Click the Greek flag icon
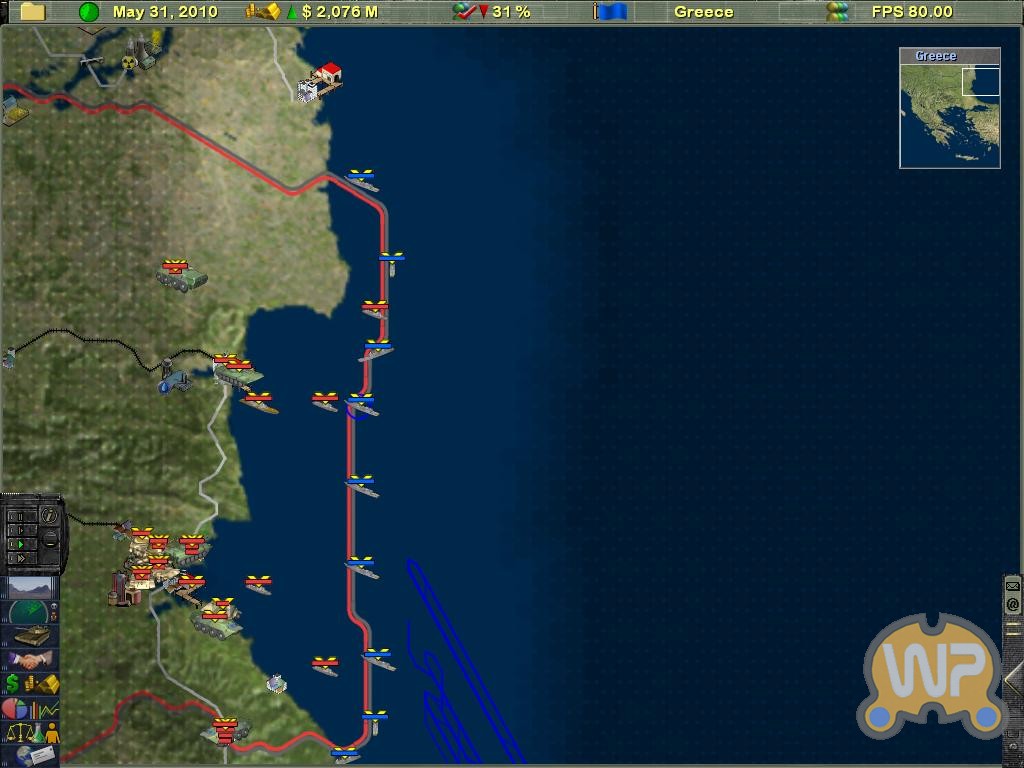The image size is (1024, 768). click(x=609, y=12)
